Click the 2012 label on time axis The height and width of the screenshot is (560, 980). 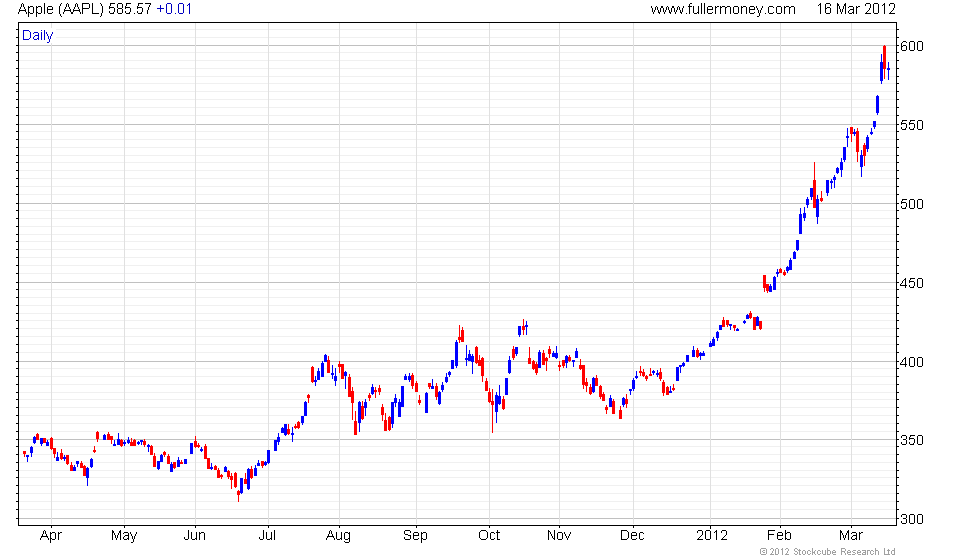(712, 536)
